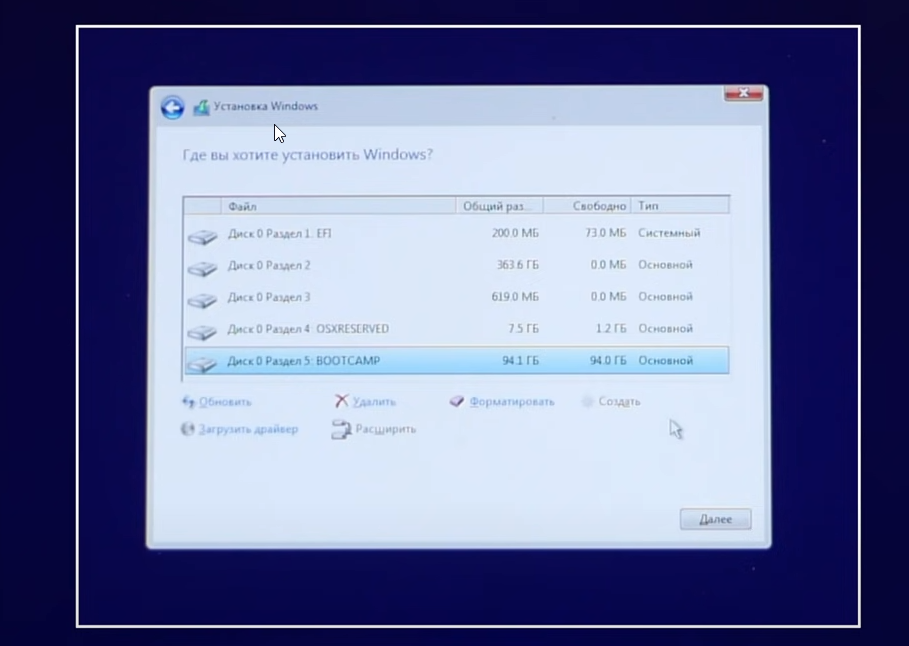
Task: Open the Расширить partition option
Action: tap(385, 429)
